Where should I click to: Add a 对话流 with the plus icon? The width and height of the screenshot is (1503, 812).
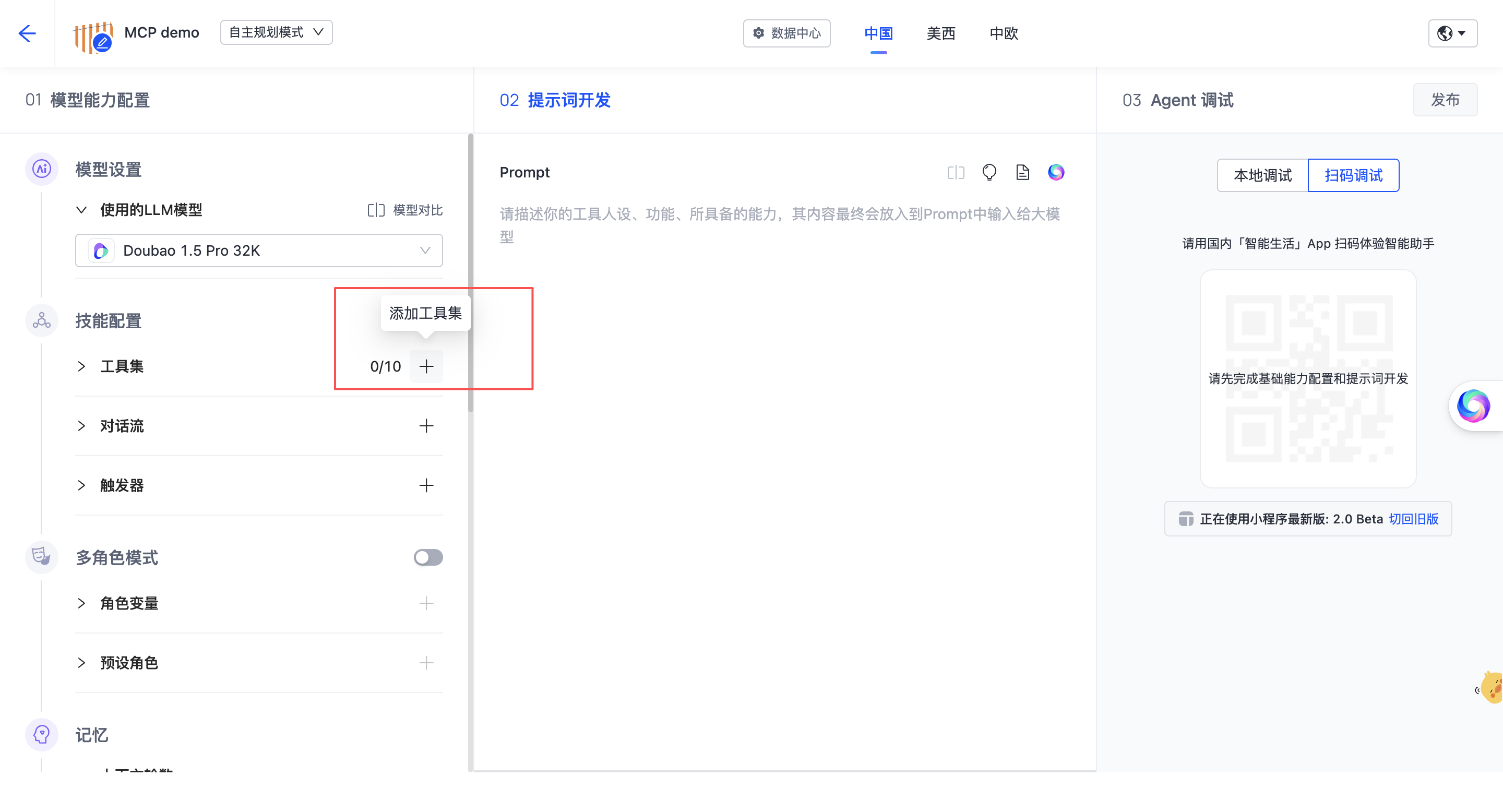point(426,426)
